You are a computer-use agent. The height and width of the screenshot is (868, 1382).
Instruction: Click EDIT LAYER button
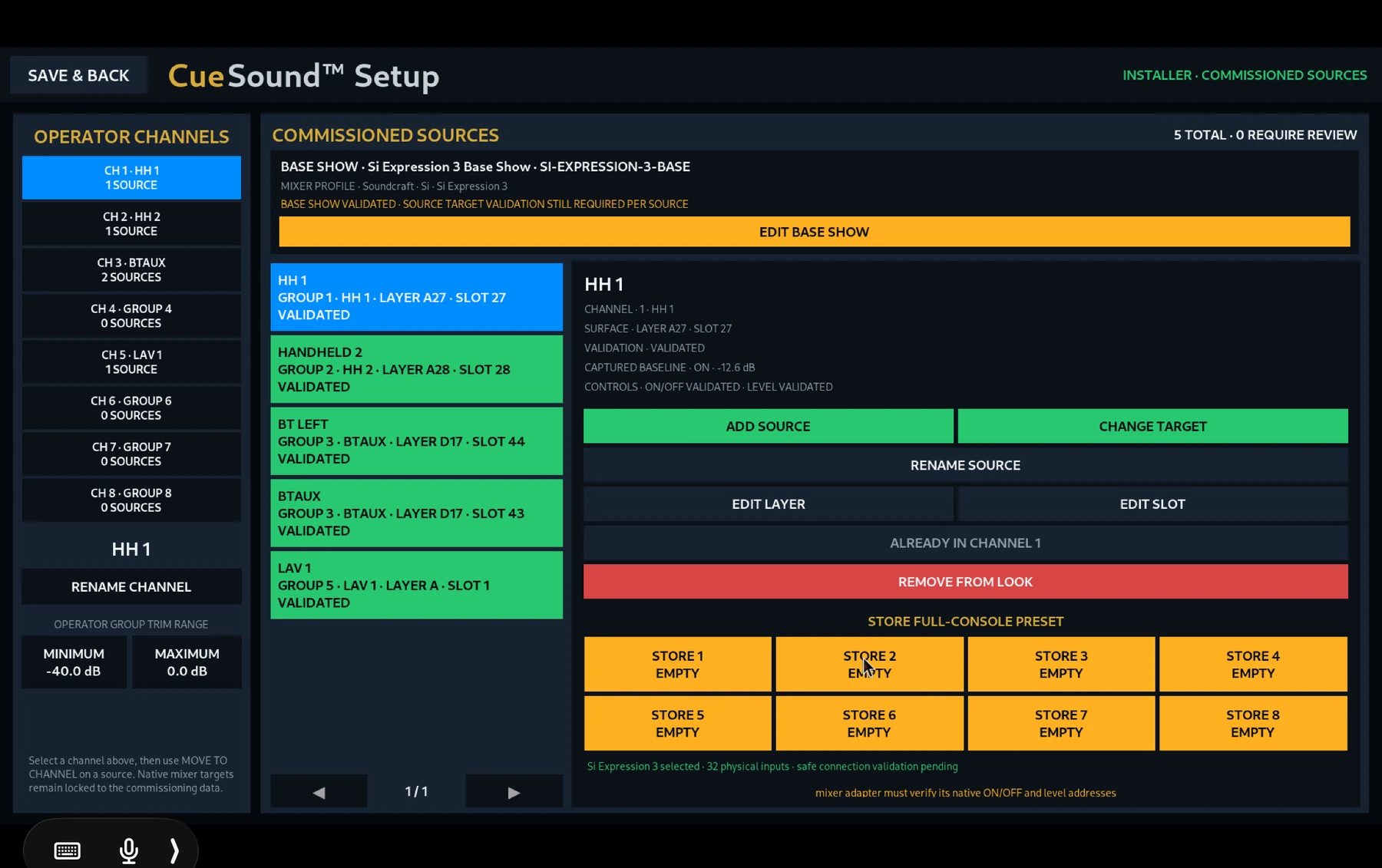coord(768,503)
